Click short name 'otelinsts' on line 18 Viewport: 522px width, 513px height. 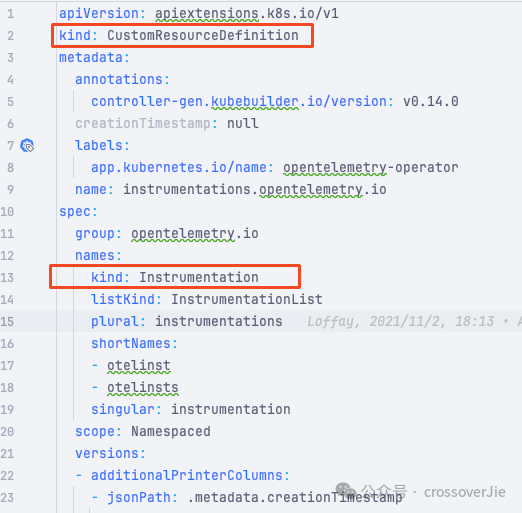pyautogui.click(x=143, y=387)
